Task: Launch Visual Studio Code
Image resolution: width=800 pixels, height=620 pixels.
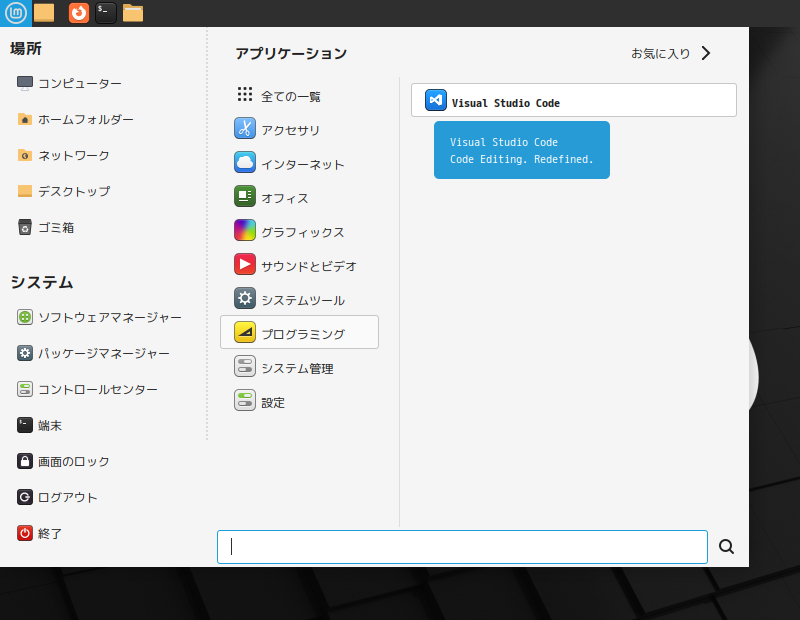Action: [573, 101]
